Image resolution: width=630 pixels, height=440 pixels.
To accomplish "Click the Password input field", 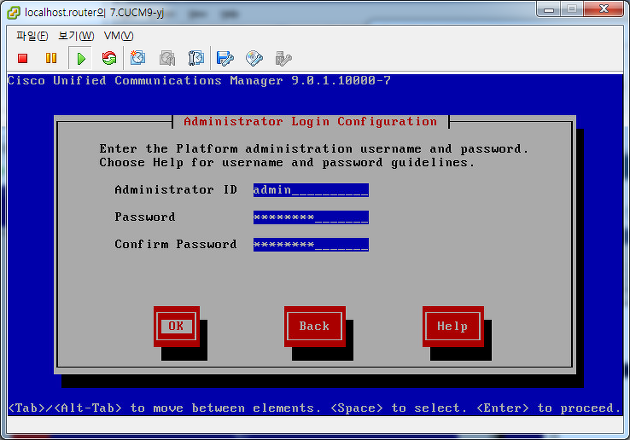I will click(x=311, y=217).
